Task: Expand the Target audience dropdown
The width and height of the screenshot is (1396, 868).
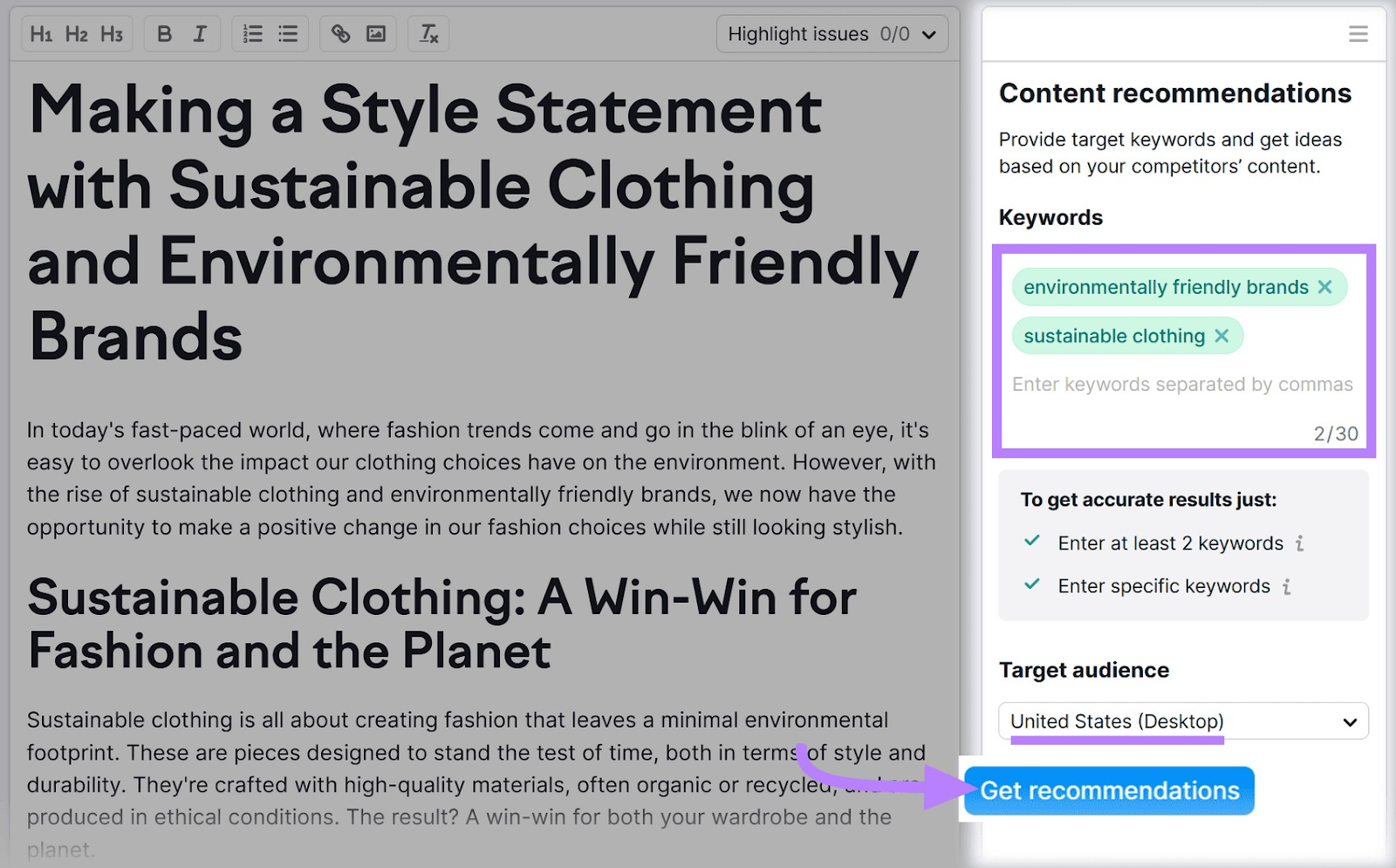Action: pos(1183,721)
